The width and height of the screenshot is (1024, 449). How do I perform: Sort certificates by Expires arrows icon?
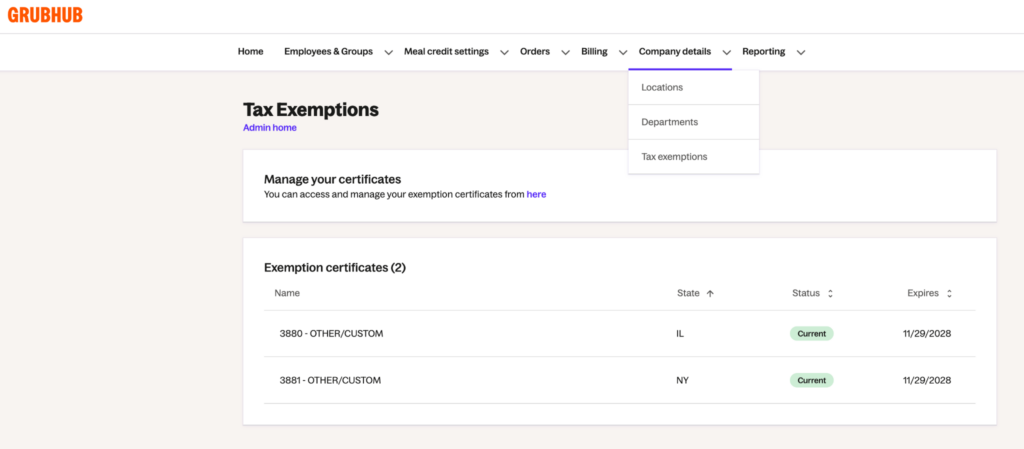[x=949, y=294]
